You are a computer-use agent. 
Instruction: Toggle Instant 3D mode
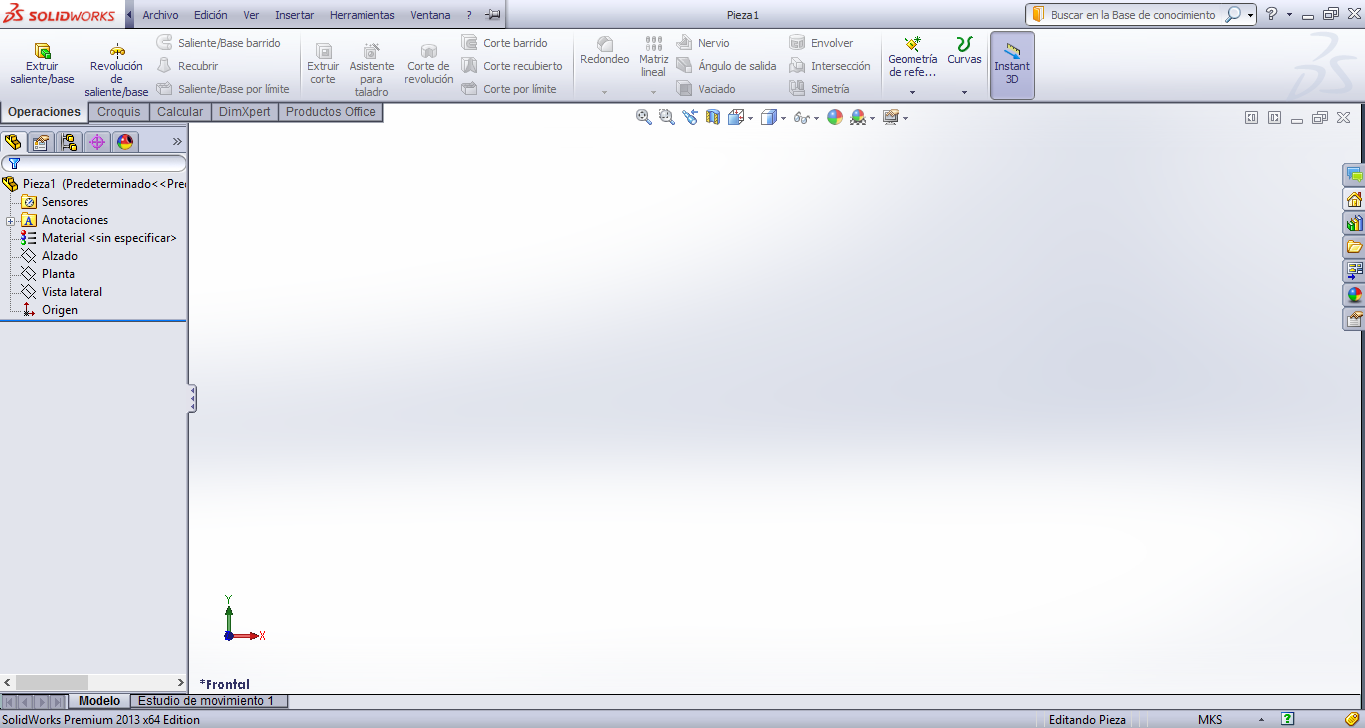[1012, 65]
